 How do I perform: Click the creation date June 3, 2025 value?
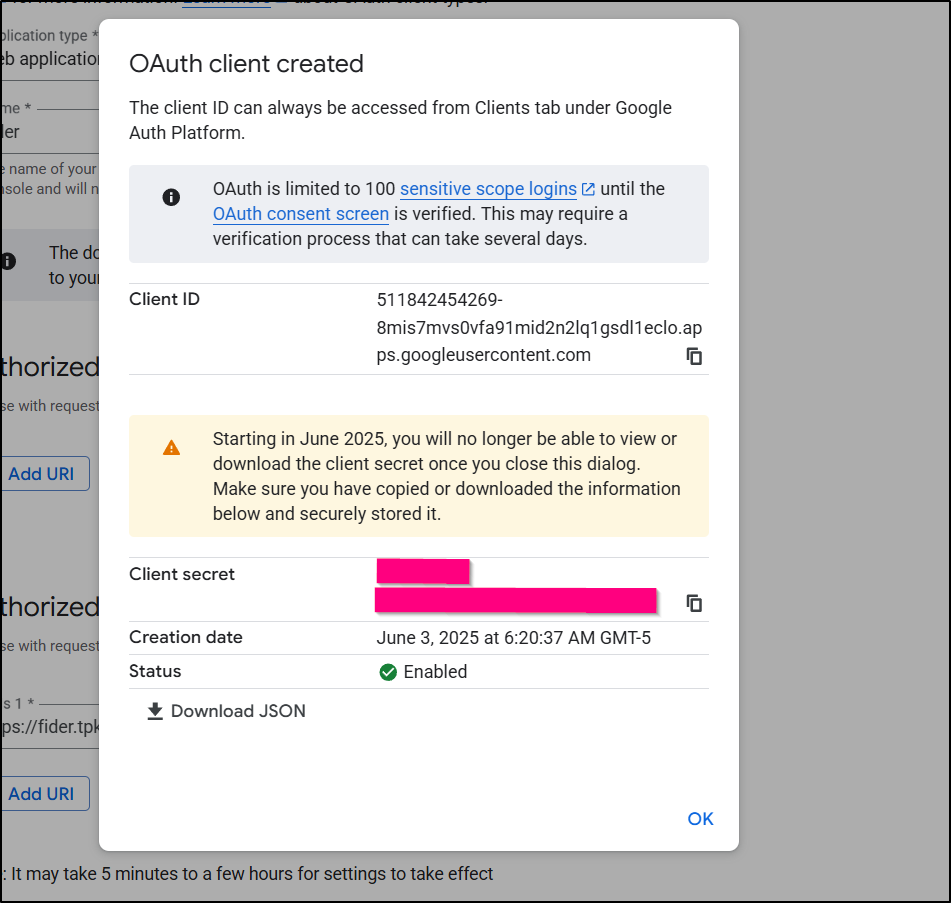pyautogui.click(x=514, y=638)
